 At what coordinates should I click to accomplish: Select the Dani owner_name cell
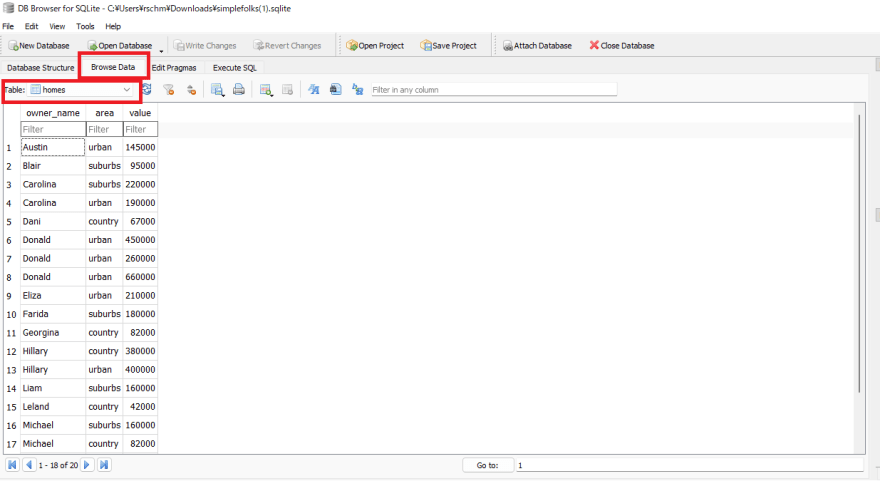pos(53,221)
